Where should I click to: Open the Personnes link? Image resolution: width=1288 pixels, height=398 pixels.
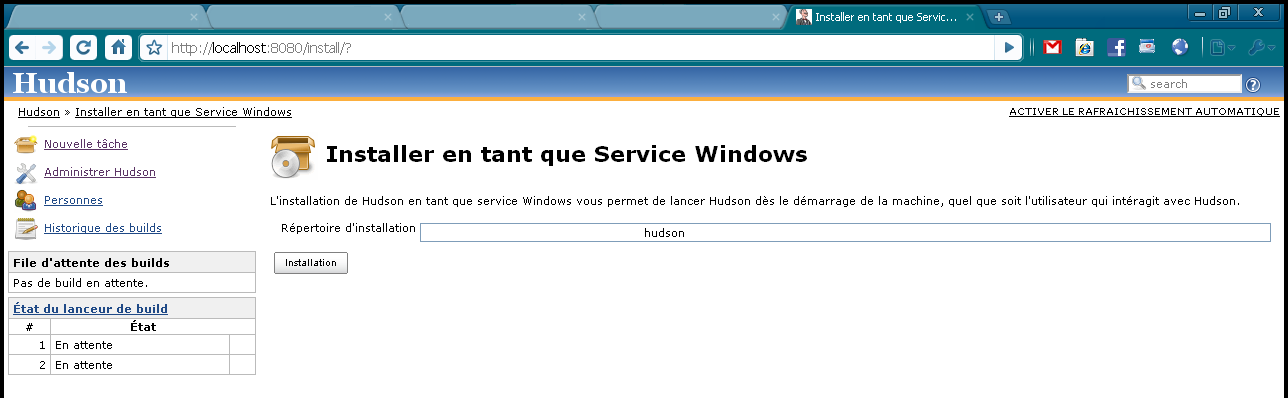[73, 200]
